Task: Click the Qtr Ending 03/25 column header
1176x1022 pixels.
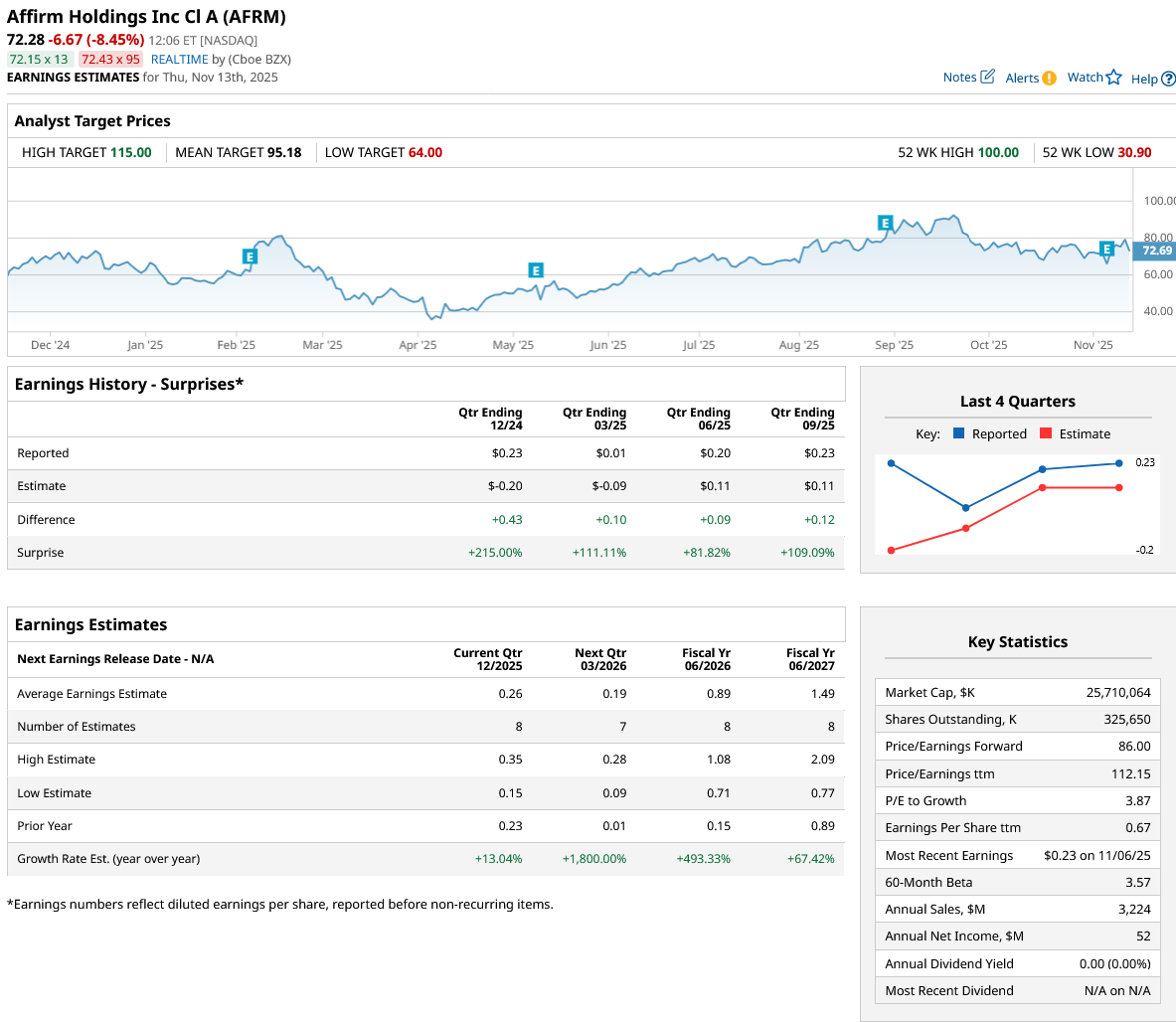Action: pos(594,419)
